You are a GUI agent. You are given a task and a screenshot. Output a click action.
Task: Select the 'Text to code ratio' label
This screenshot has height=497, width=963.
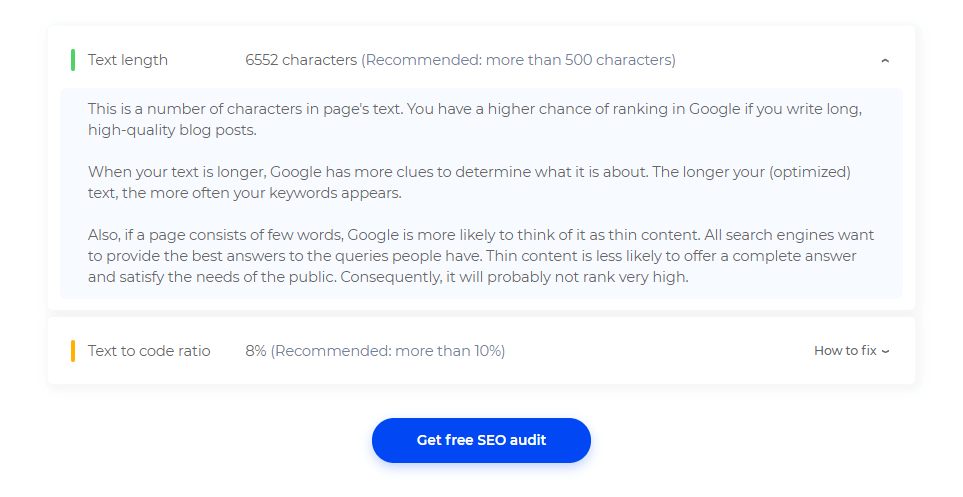pos(149,351)
